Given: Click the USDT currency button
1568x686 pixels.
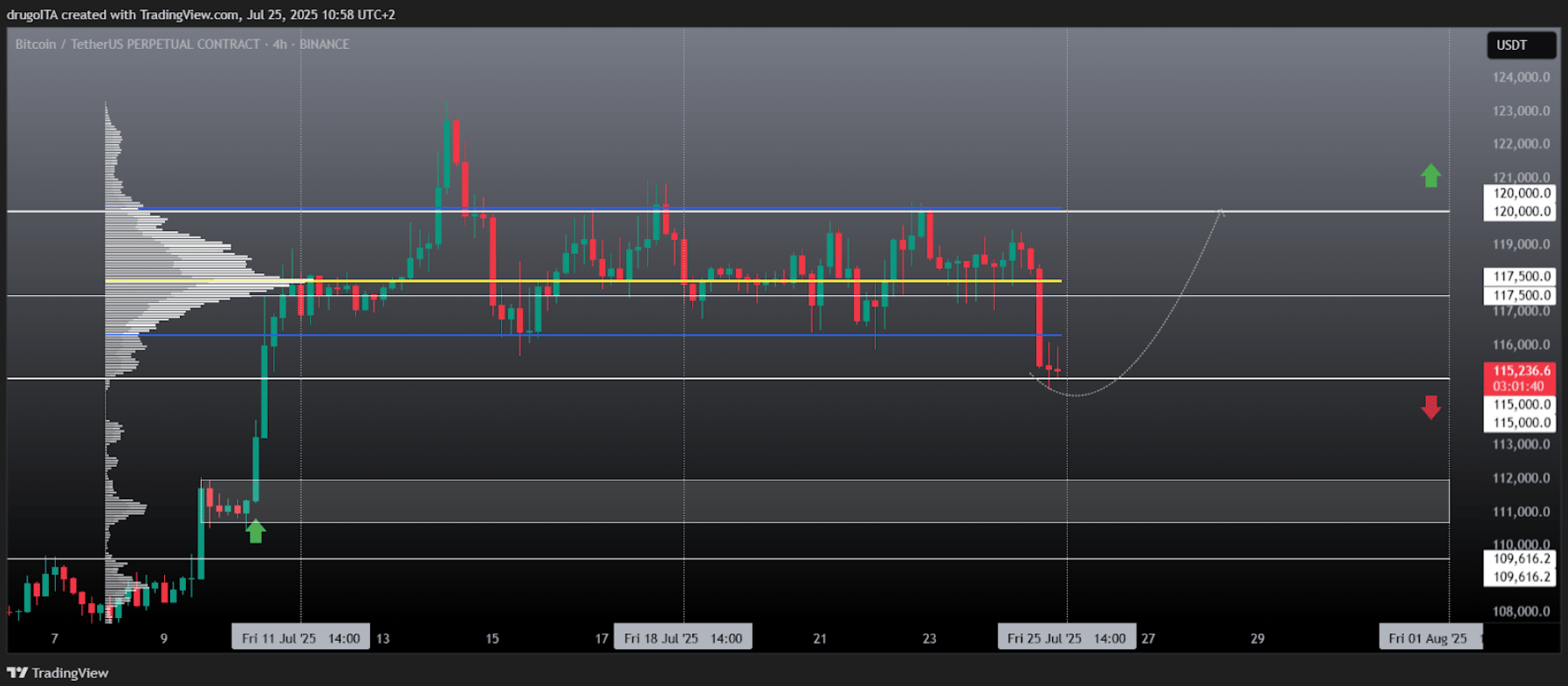Looking at the screenshot, I should [x=1521, y=45].
